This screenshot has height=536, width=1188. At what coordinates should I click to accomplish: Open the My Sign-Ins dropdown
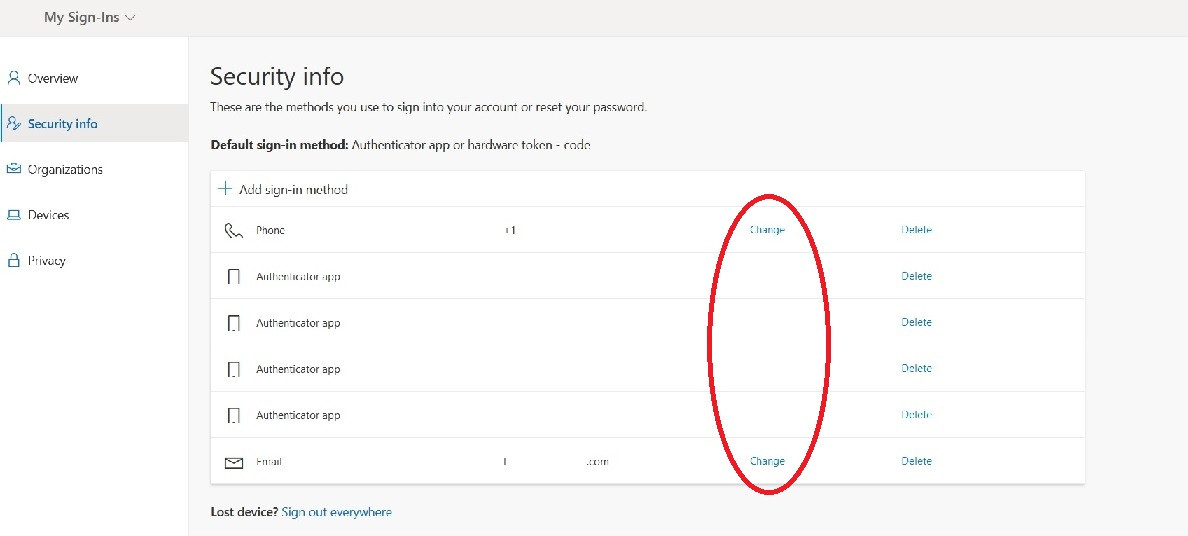click(89, 17)
